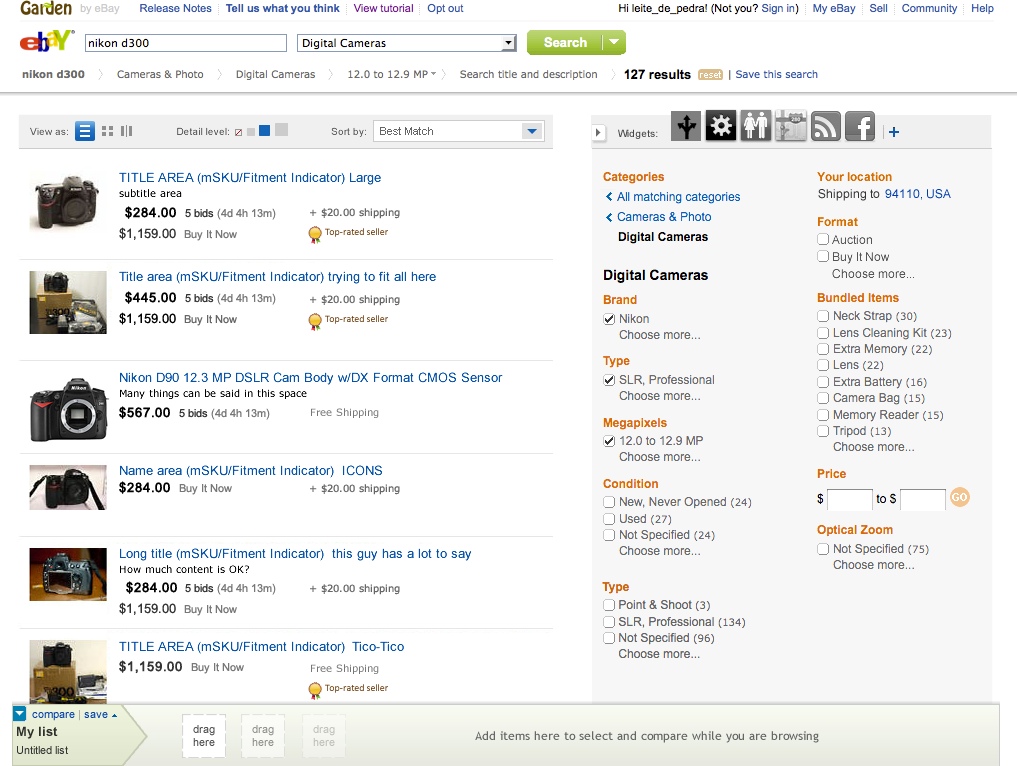The image size is (1017, 766).
Task: Open the Sell page
Action: click(878, 8)
